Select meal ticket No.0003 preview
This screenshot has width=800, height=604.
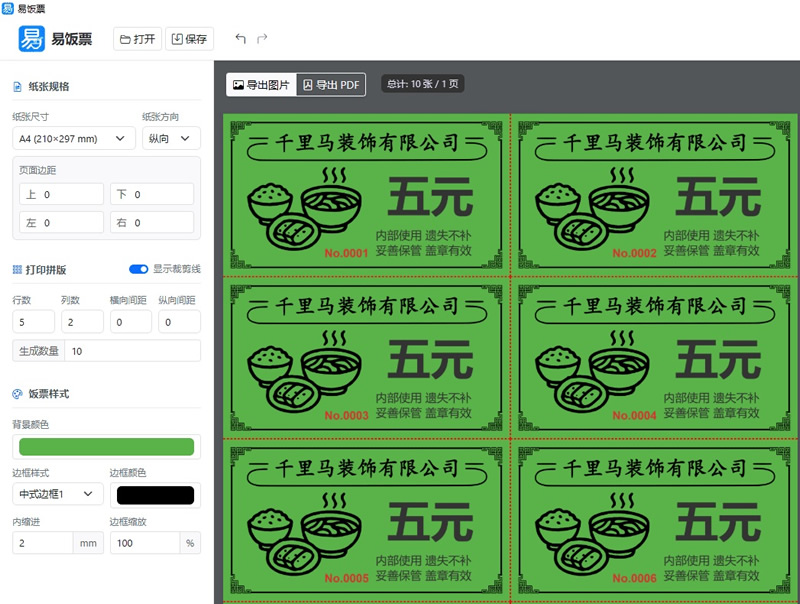coord(366,358)
